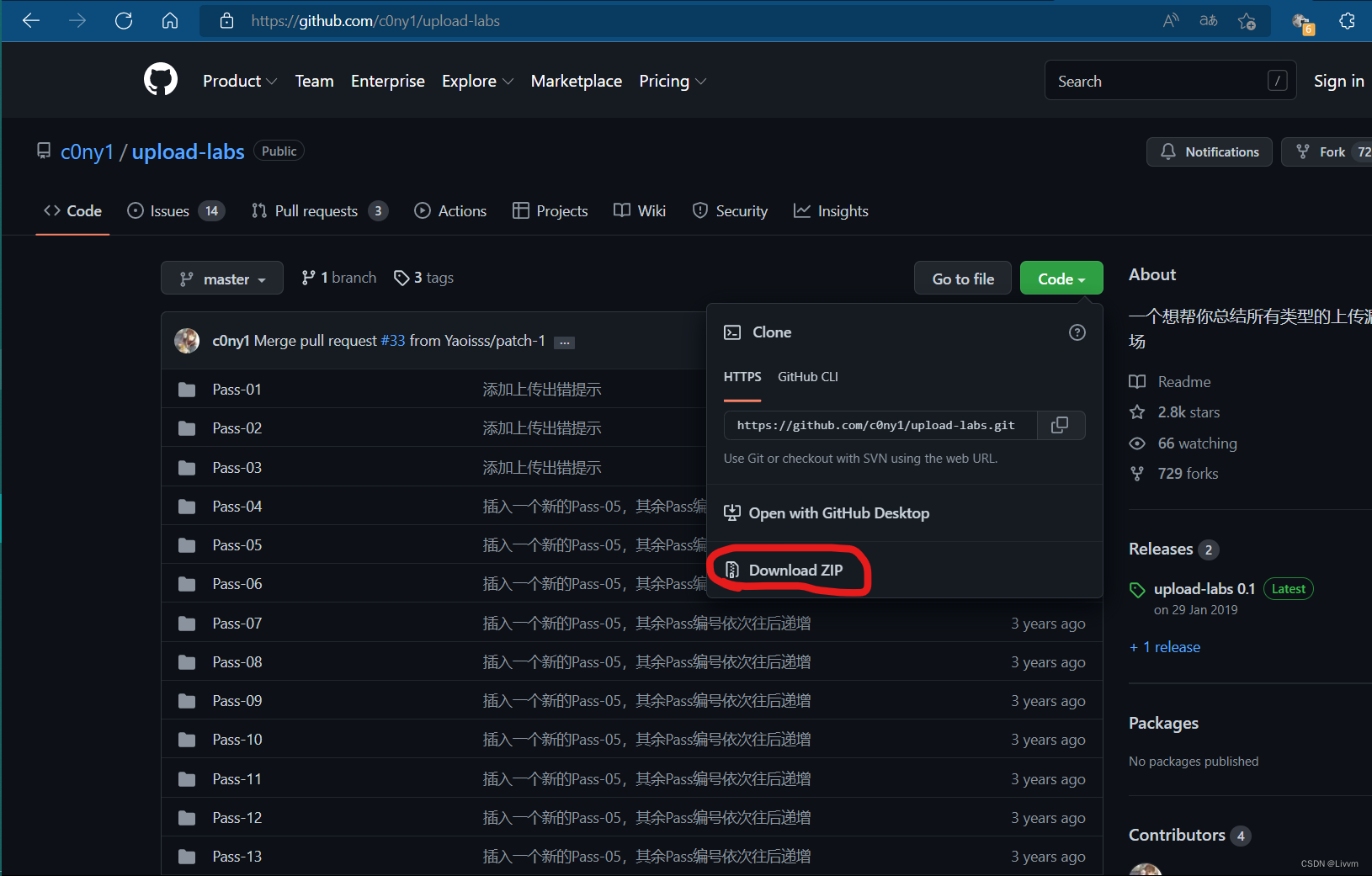This screenshot has width=1372, height=876.
Task: Open browser home page icon
Action: pyautogui.click(x=170, y=21)
